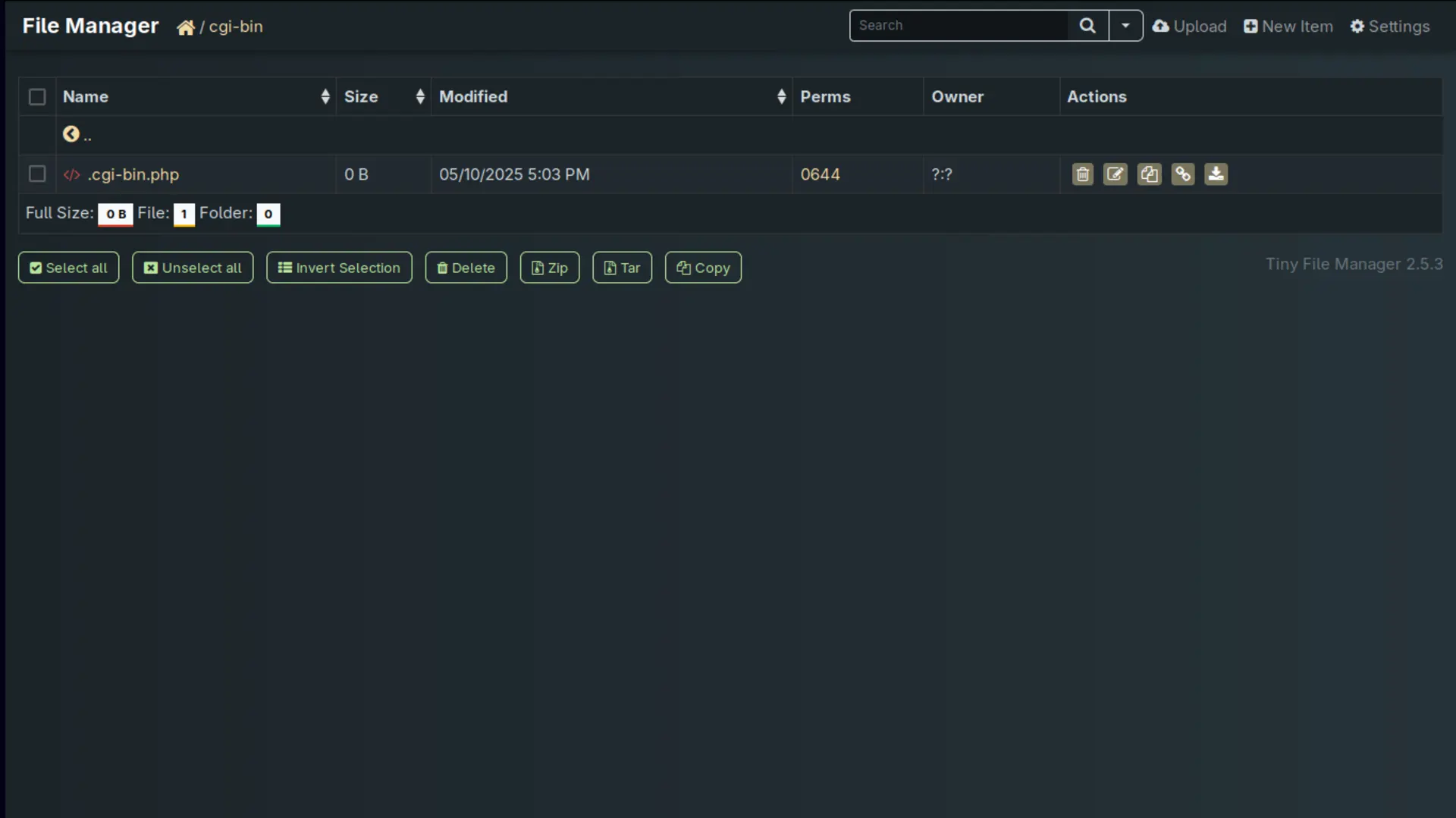Click the Zip button
Viewport: 1456px width, 818px height.
[x=550, y=268]
